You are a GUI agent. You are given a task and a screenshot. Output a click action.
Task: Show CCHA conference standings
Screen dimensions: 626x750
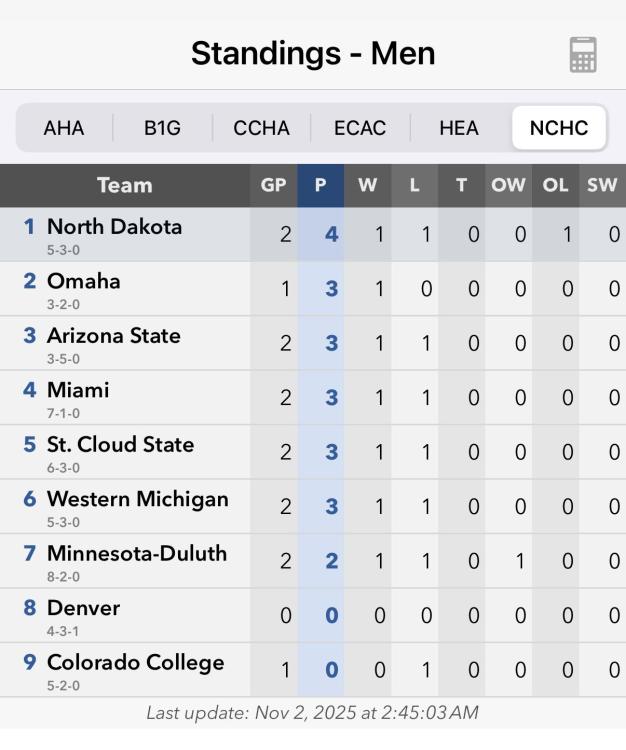tap(261, 128)
